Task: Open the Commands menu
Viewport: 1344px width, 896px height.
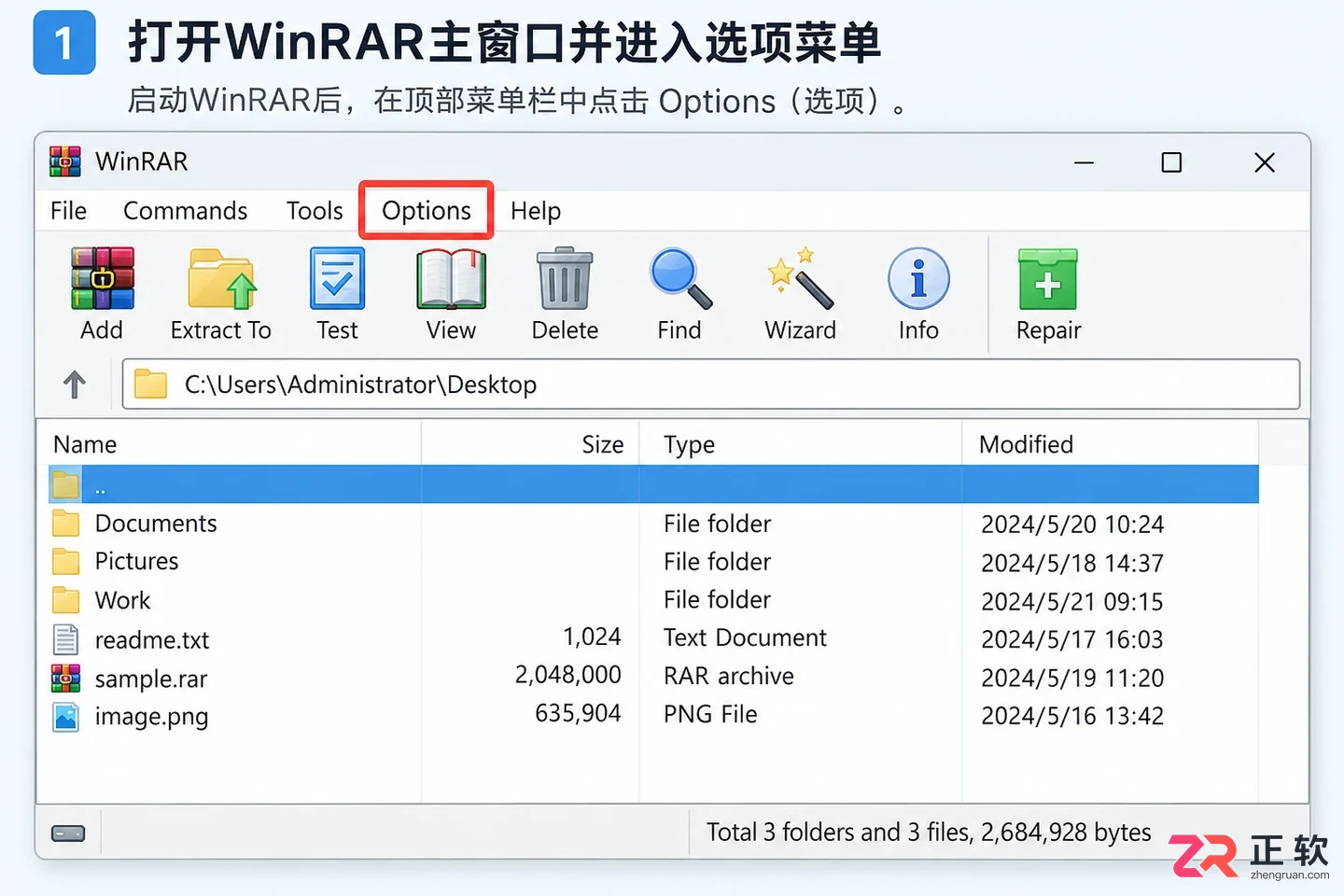Action: pos(186,211)
